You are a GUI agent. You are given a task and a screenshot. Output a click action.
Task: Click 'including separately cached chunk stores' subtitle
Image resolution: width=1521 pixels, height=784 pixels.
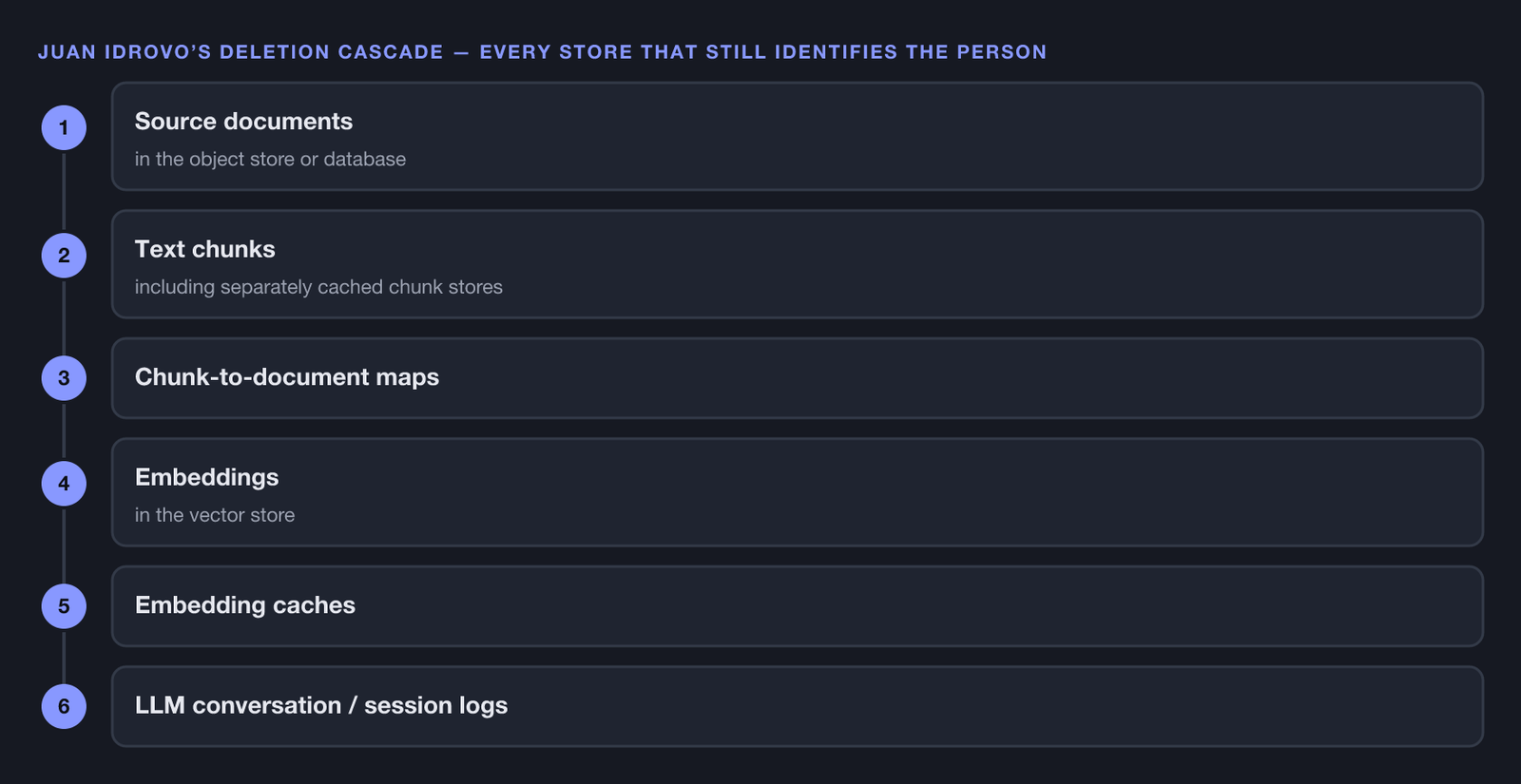pyautogui.click(x=318, y=287)
